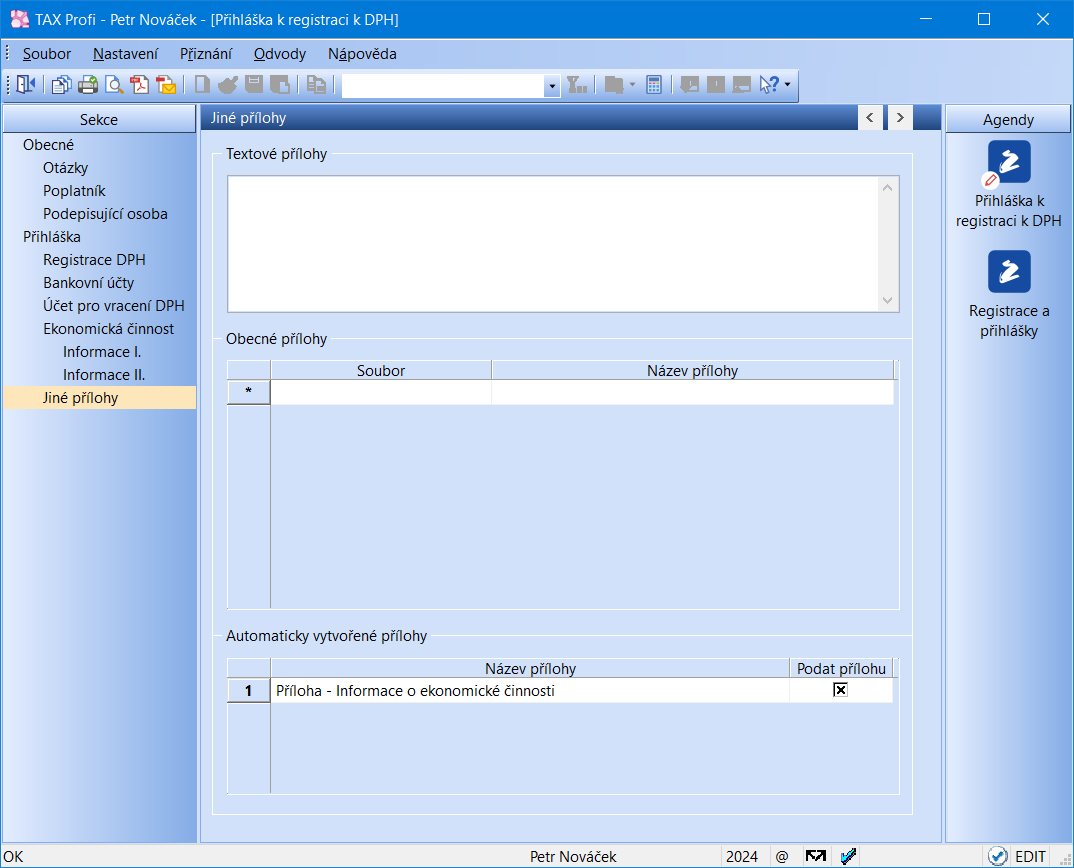
Task: Select Přihláška in the section tree
Action: [52, 237]
